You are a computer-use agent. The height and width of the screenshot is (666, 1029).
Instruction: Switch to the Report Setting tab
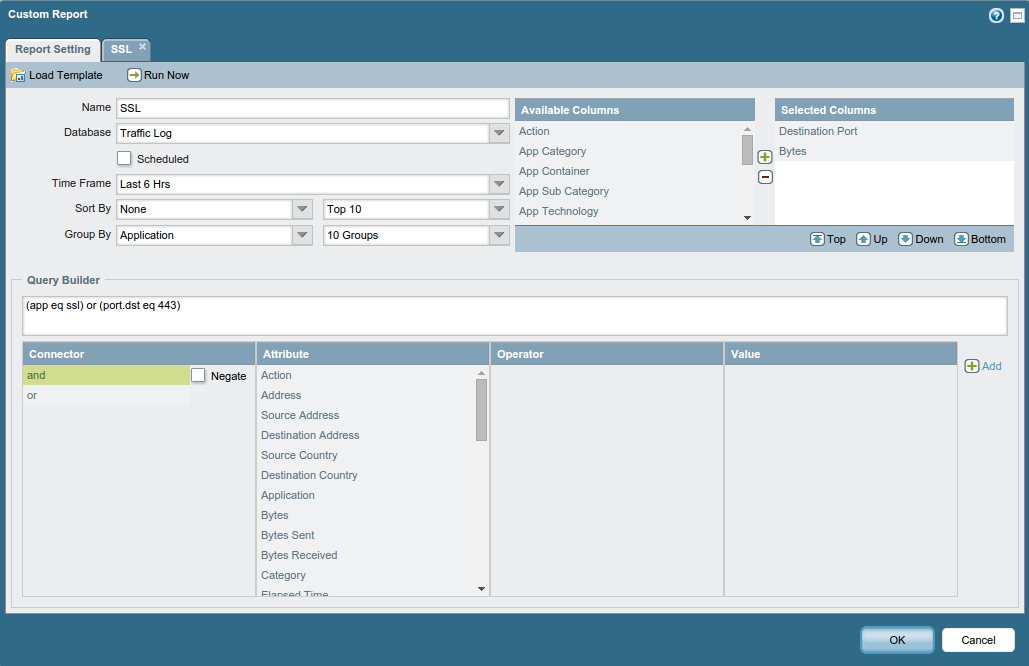coord(52,49)
